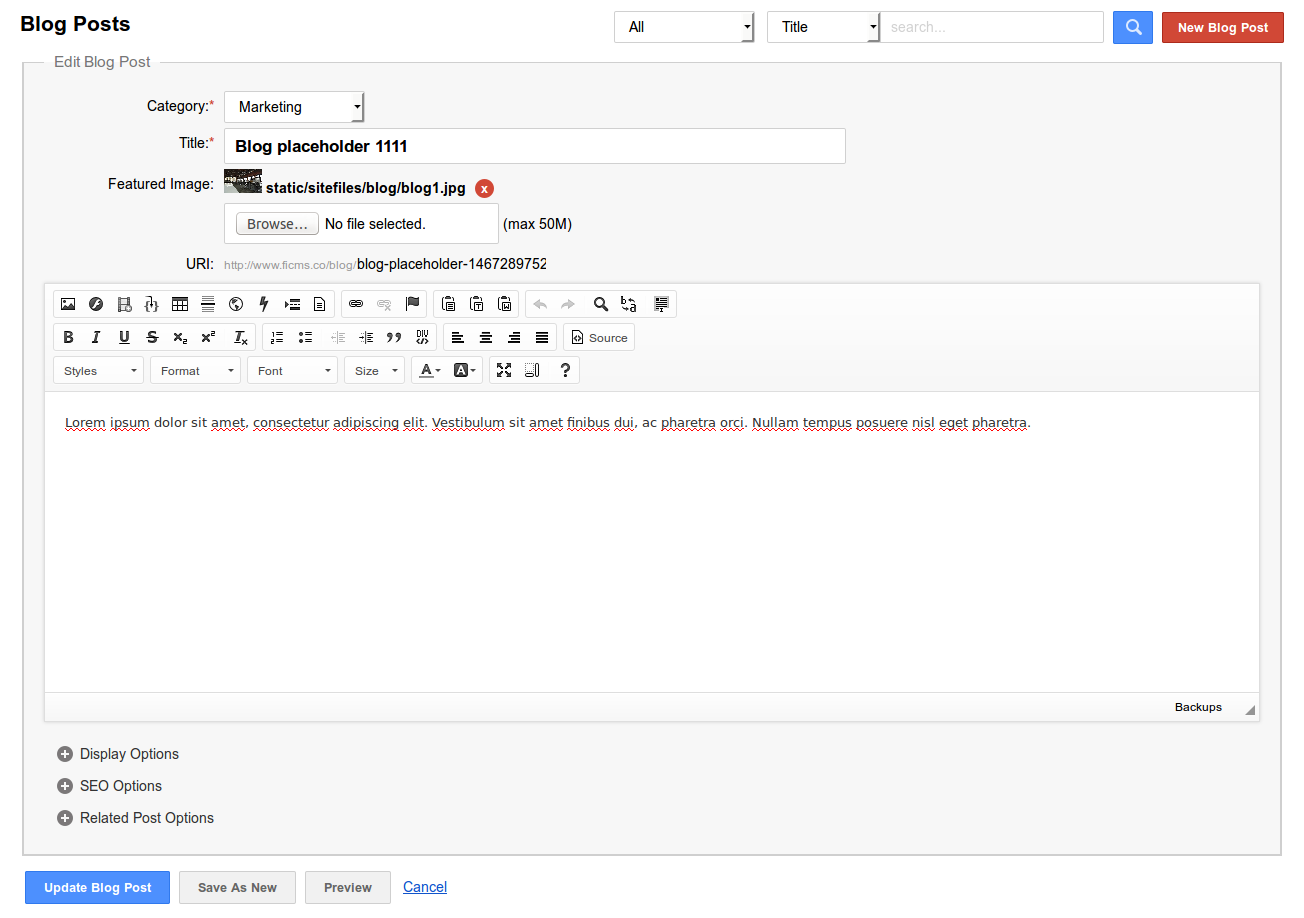The image size is (1304, 918).
Task: Click the Cancel link
Action: click(x=424, y=887)
